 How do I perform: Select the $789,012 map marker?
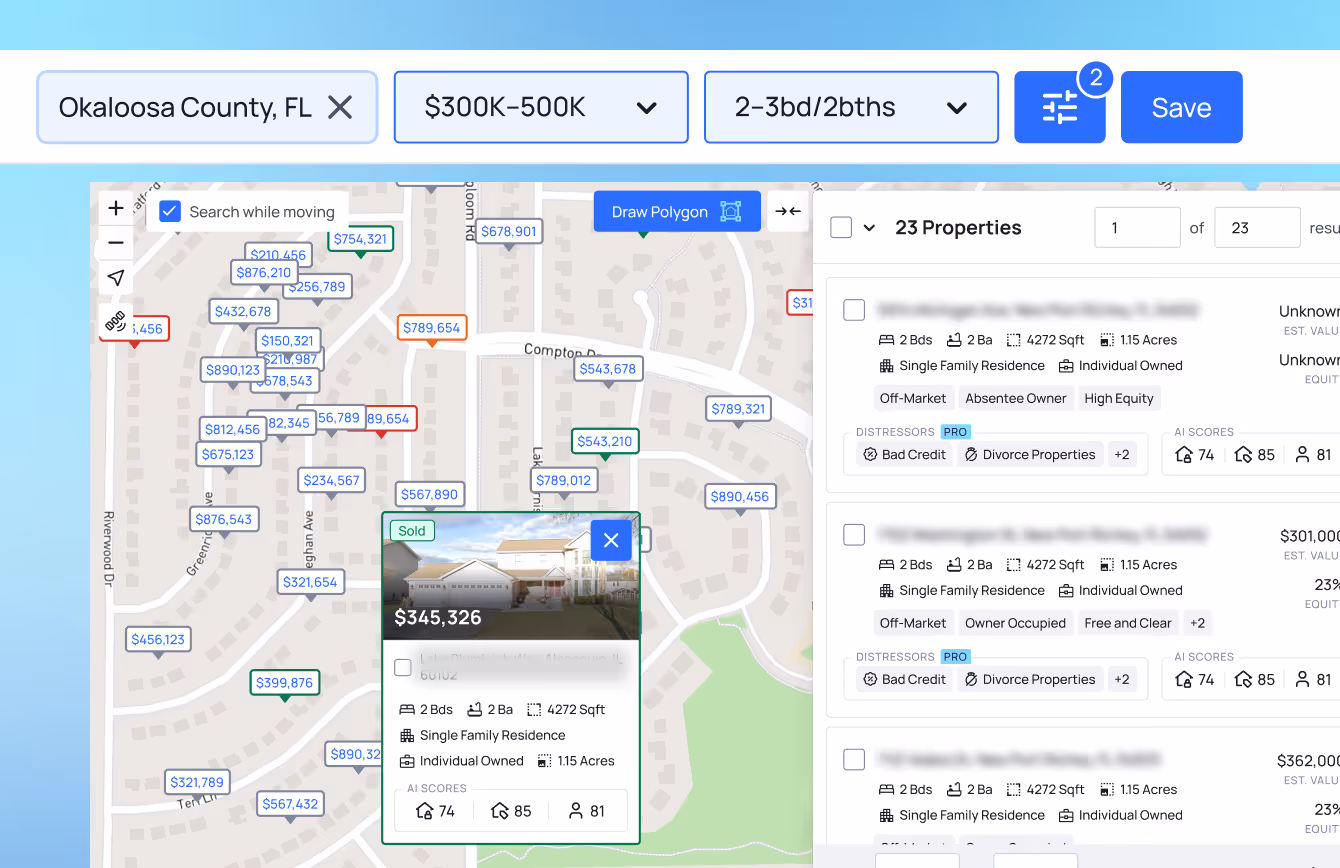pos(563,481)
